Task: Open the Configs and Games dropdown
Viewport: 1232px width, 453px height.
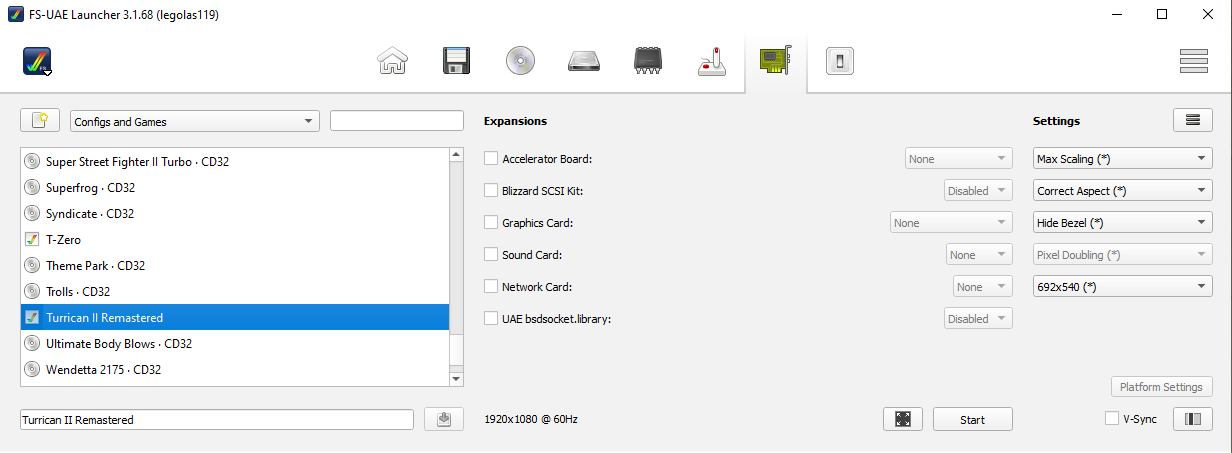Action: click(x=194, y=121)
